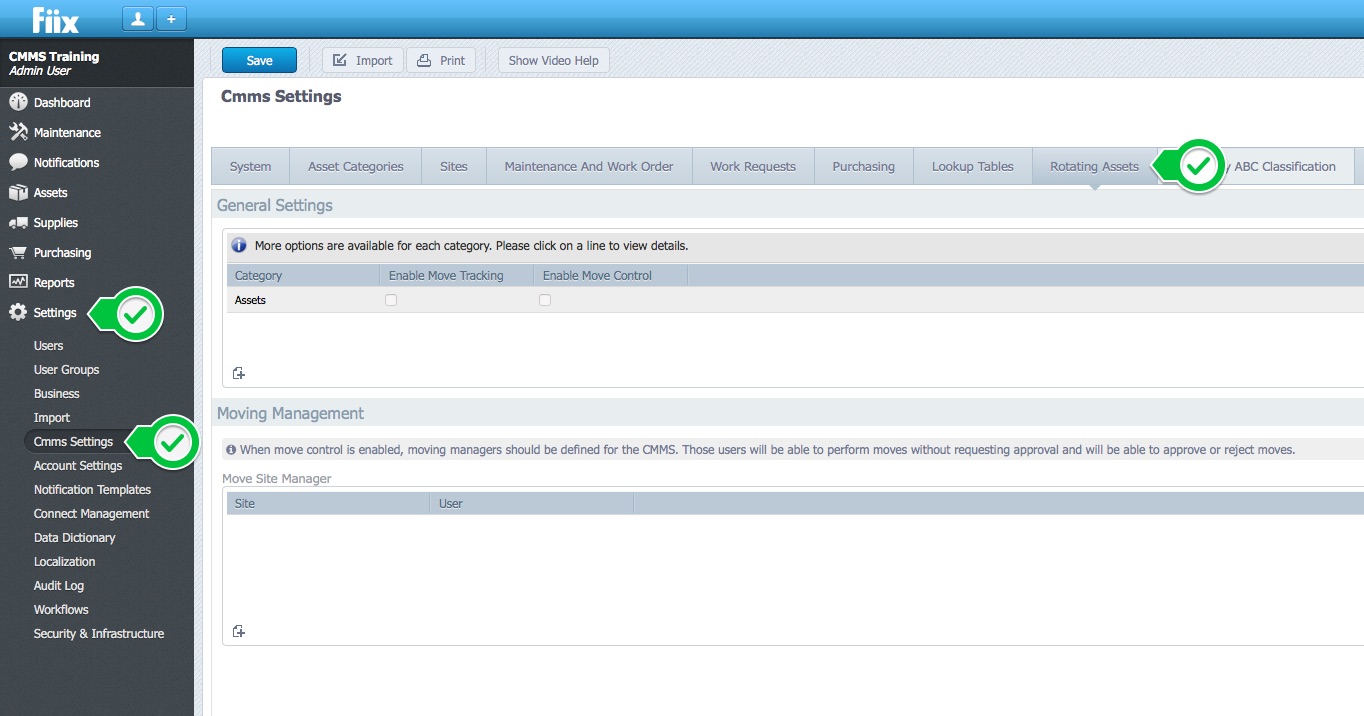Click the Dashboard gauge icon in sidebar
The image size is (1364, 716).
[x=18, y=102]
